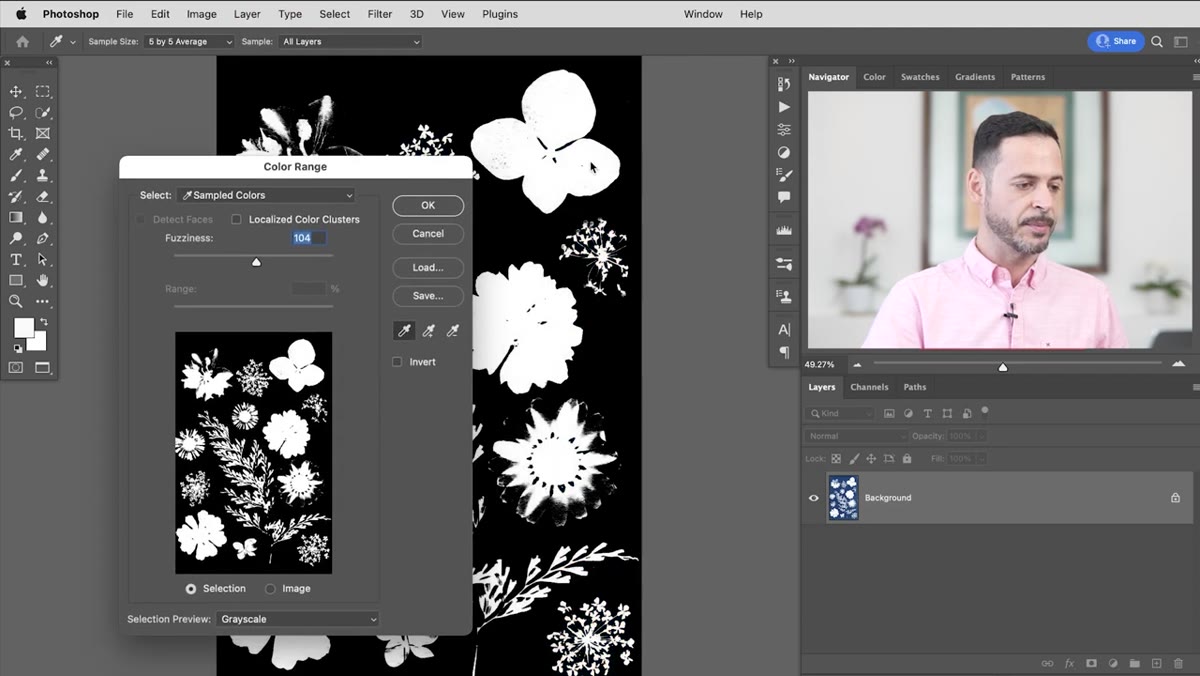The image size is (1200, 676).
Task: Open the Paragraph panel icon
Action: 784,352
